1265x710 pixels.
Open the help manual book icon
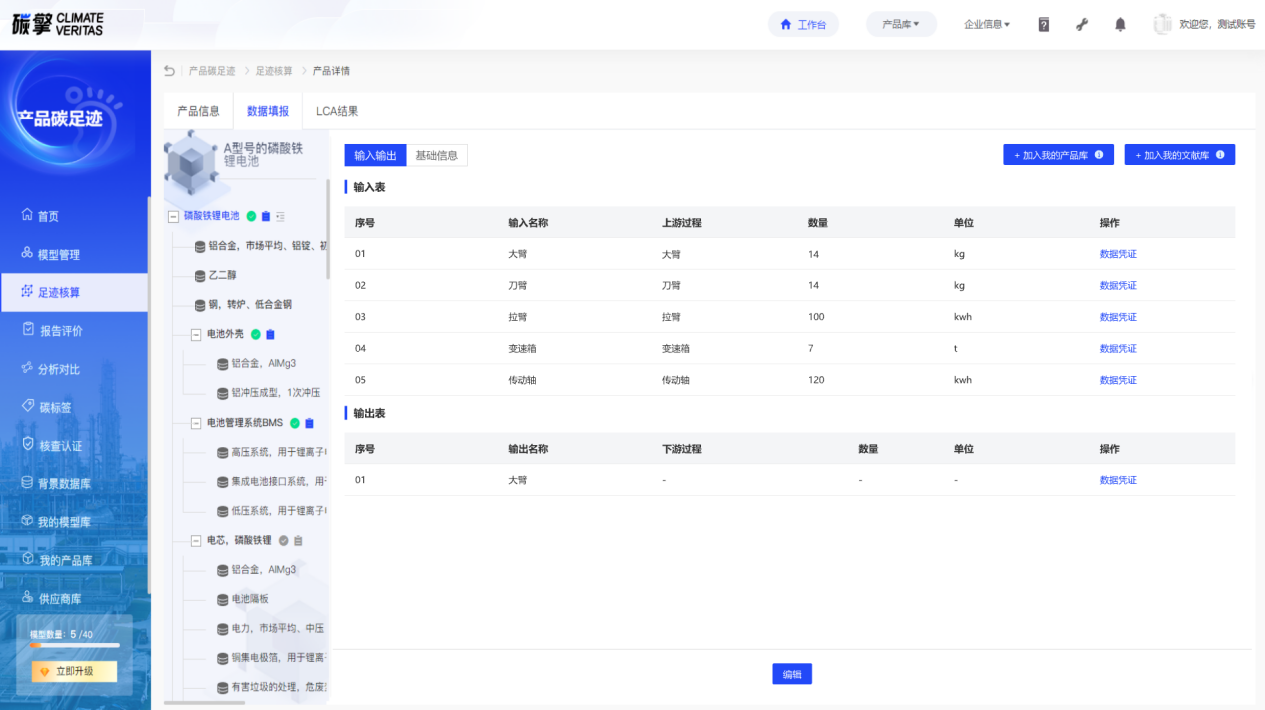(x=1043, y=25)
